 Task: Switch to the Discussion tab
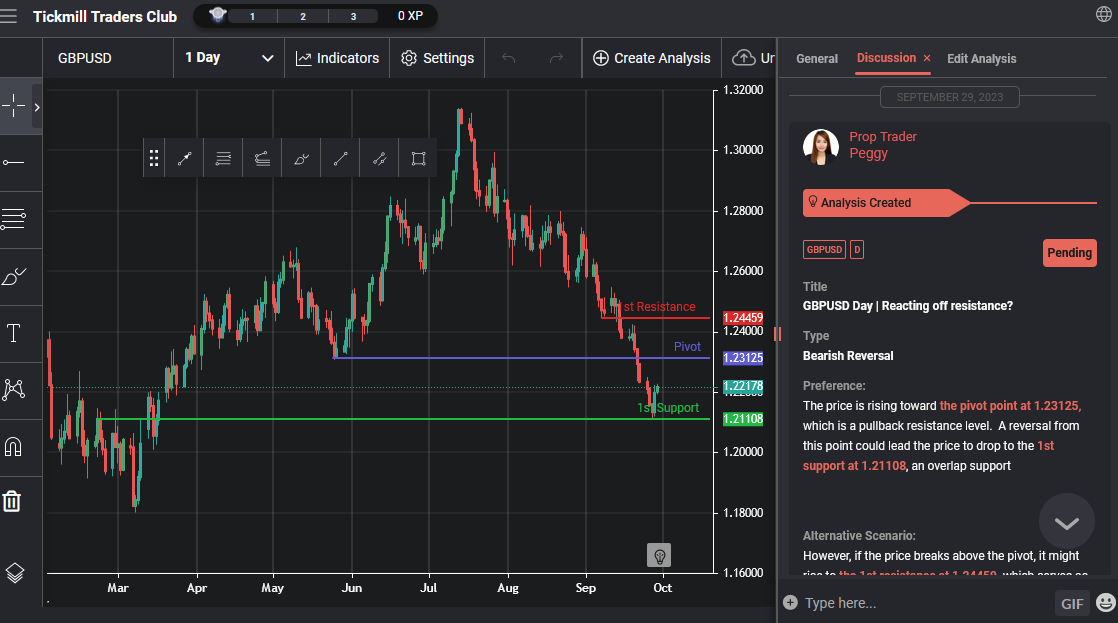(x=886, y=58)
